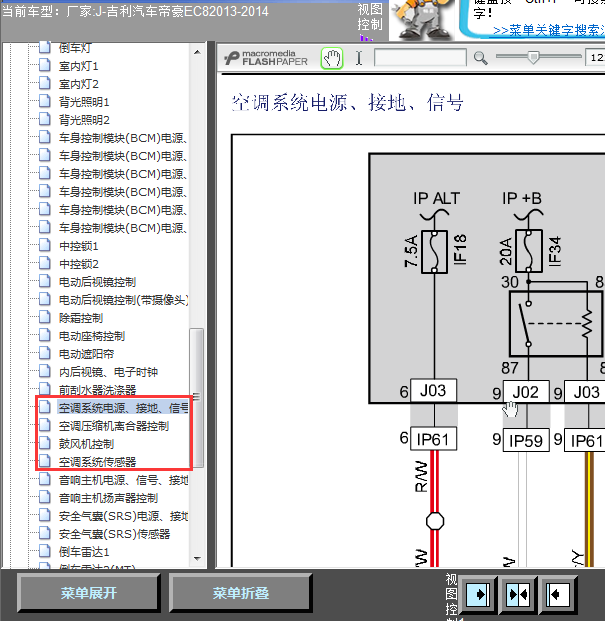The image size is (605, 621).
Task: Select the hand pan tool in FlashPaper toolbar
Action: coord(332,58)
